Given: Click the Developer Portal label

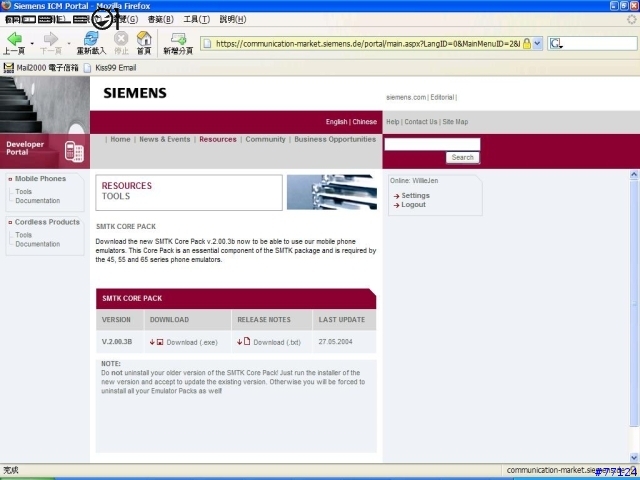Looking at the screenshot, I should tap(25, 148).
